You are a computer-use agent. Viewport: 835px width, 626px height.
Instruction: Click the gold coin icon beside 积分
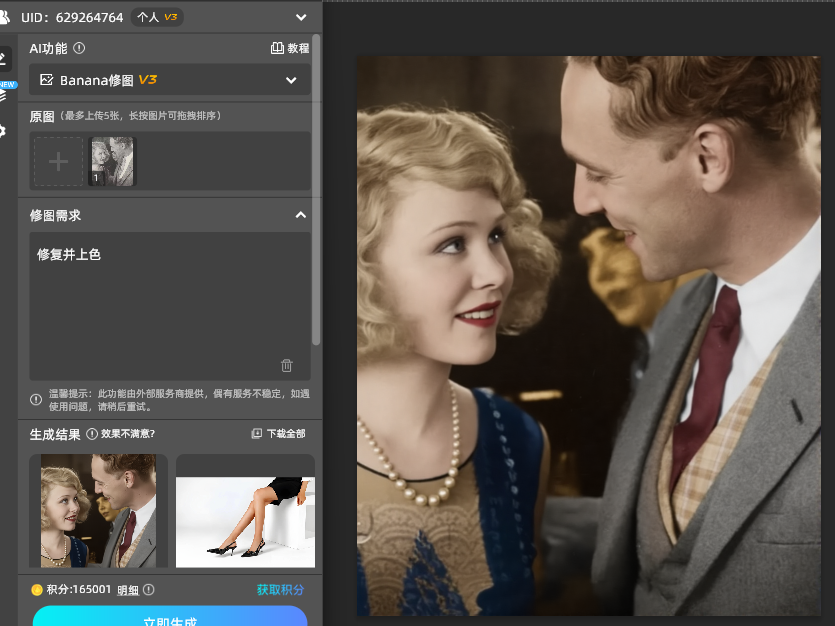coord(37,590)
